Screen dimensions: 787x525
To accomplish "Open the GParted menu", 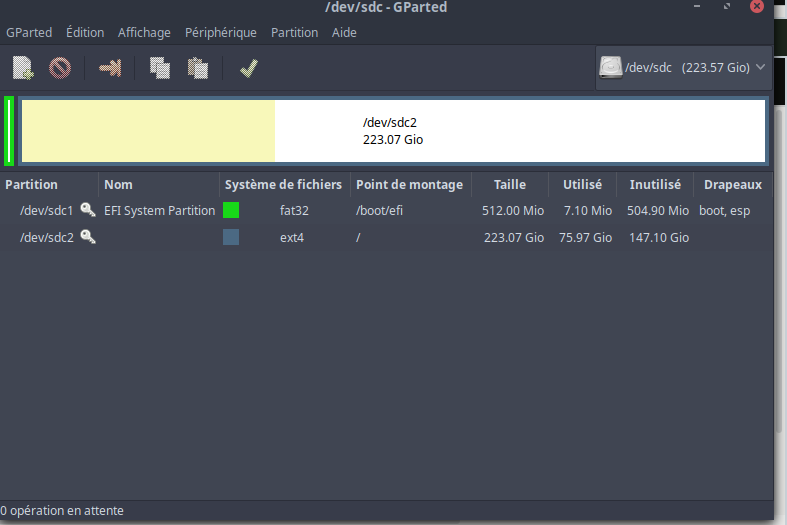I will point(29,32).
